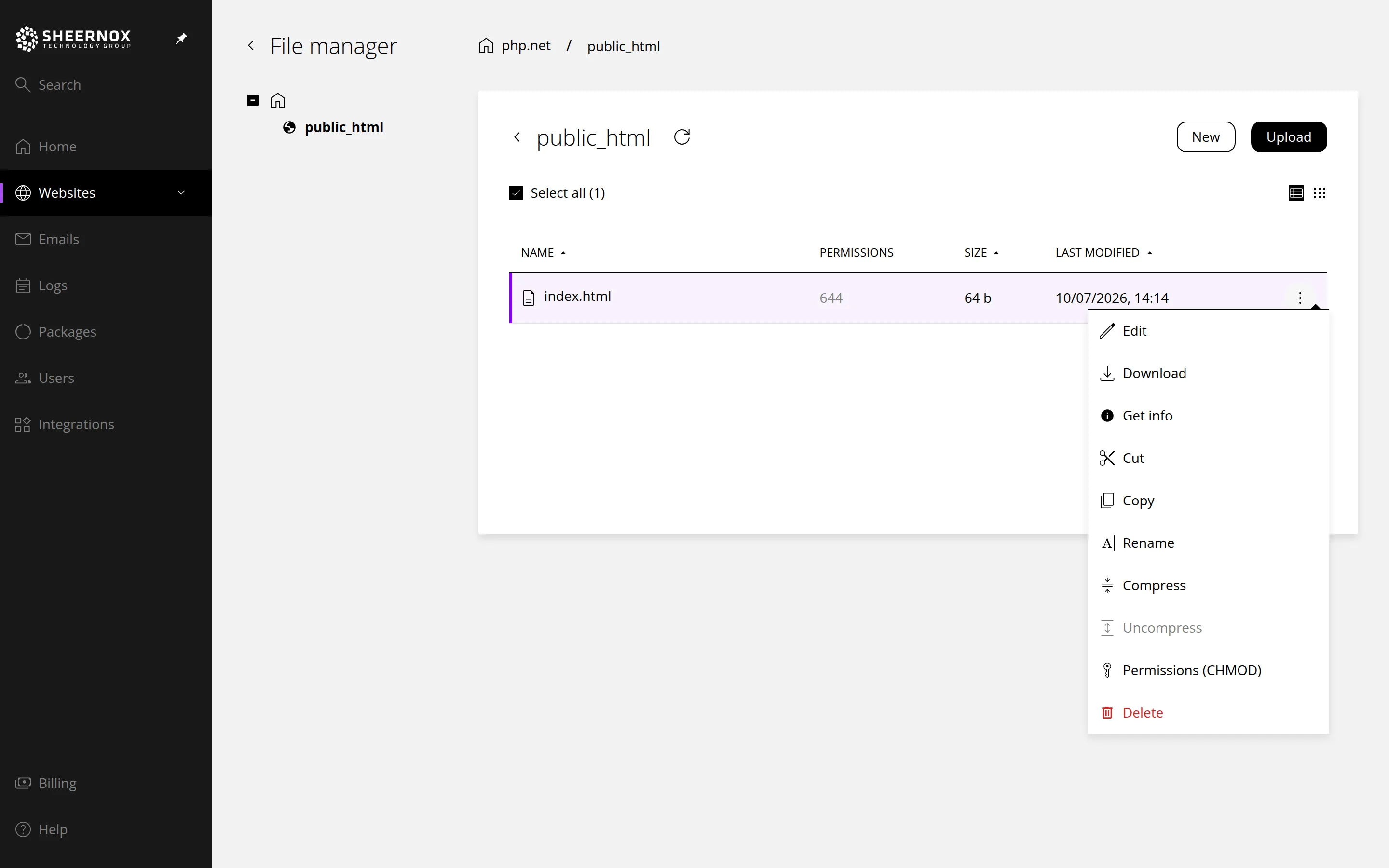Open Integrations in sidebar
The image size is (1389, 868).
[x=106, y=424]
